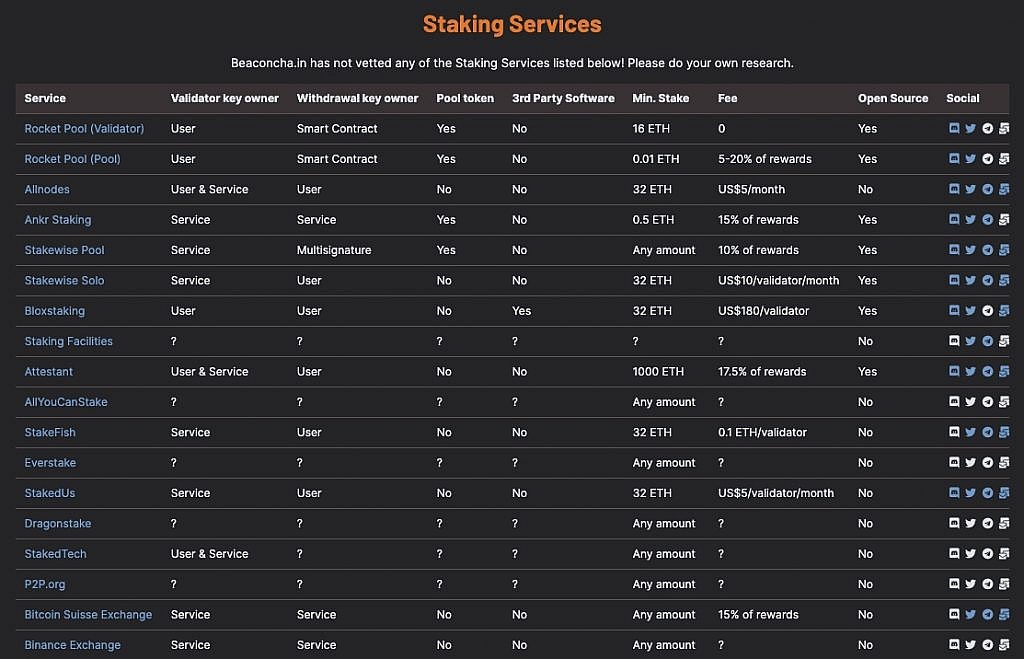Open Rocket Pool (Validator) Discord icon

(x=954, y=129)
